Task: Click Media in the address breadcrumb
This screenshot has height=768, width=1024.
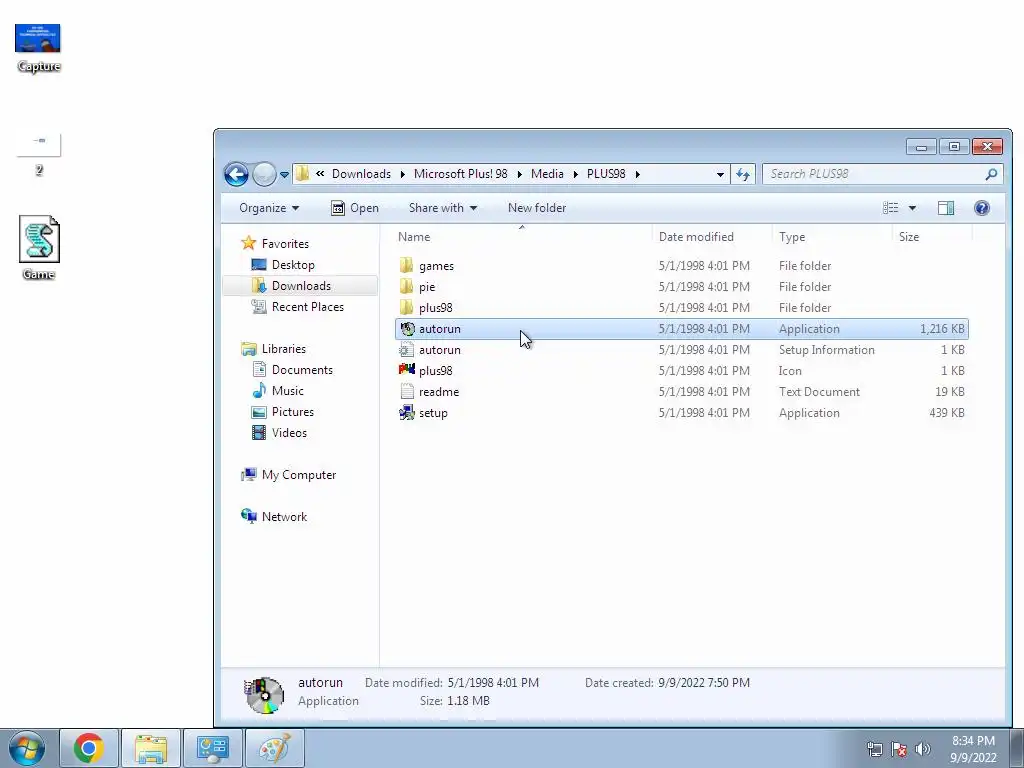Action: (x=547, y=174)
